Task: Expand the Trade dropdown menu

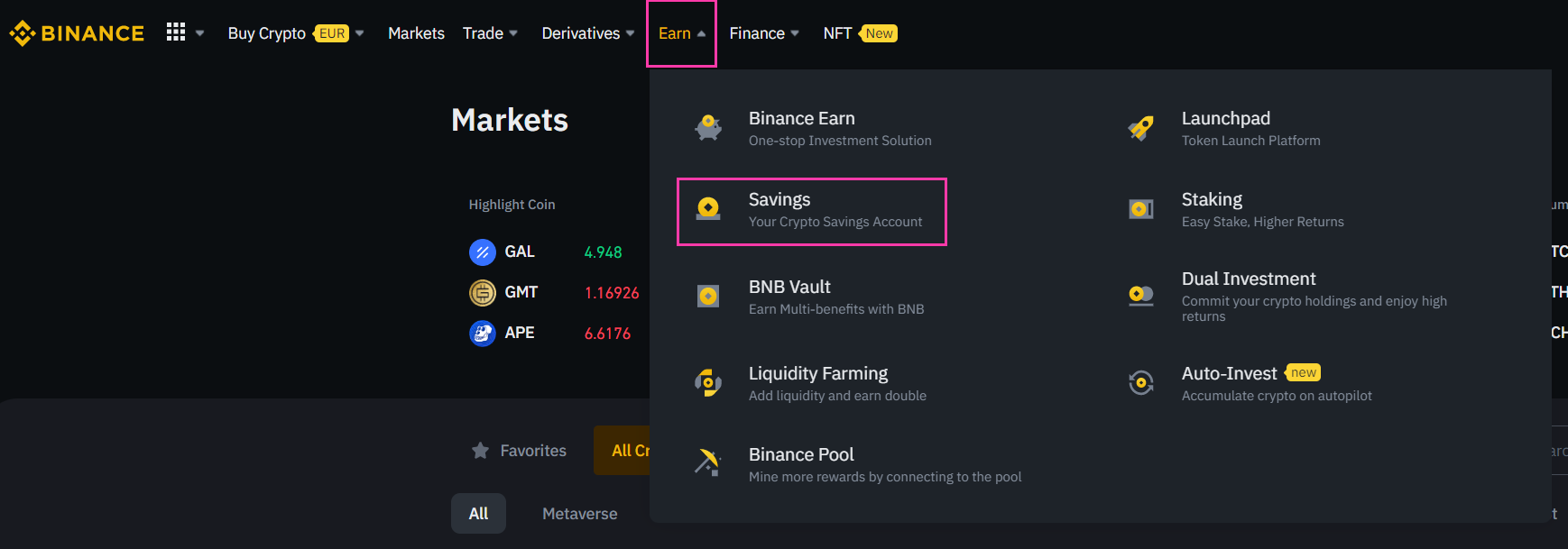Action: pyautogui.click(x=490, y=33)
